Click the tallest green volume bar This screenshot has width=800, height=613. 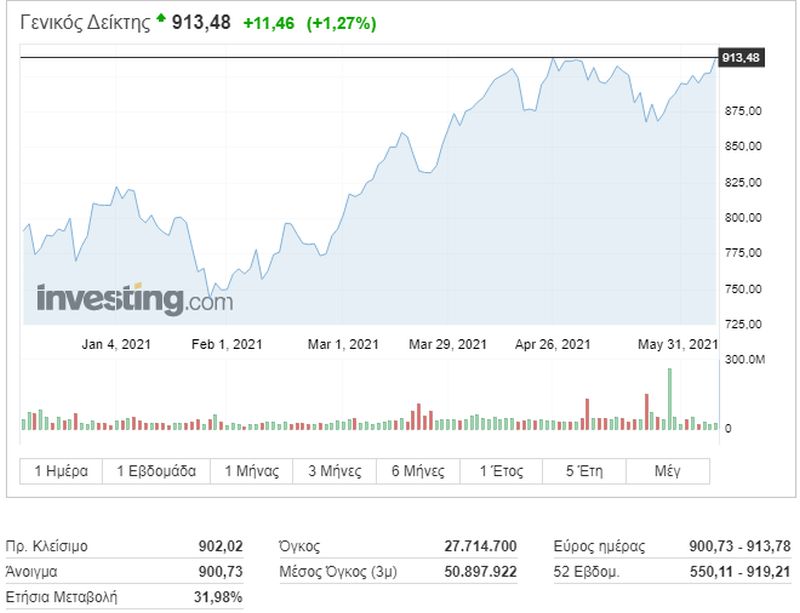[669, 399]
